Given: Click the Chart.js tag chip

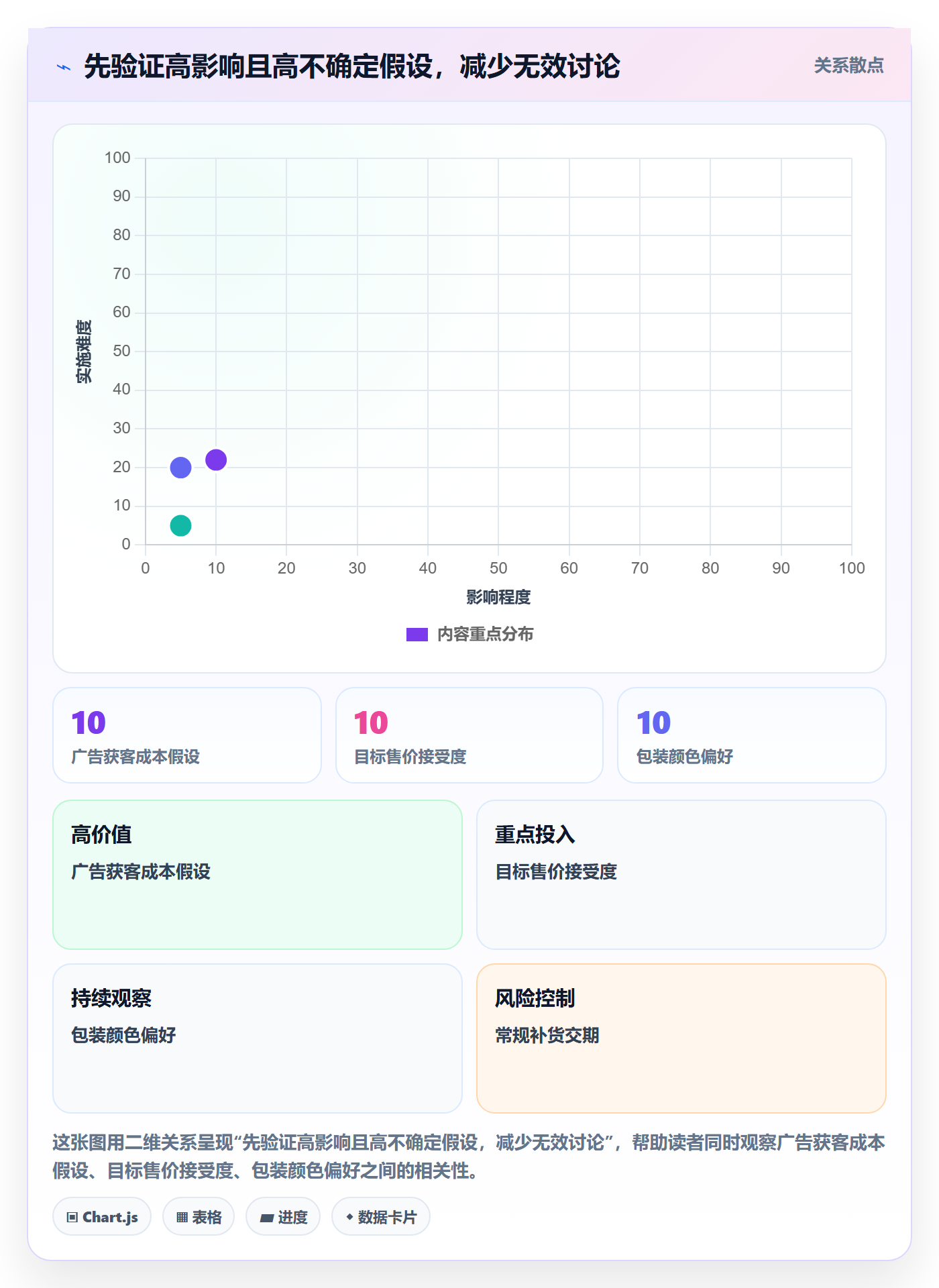Looking at the screenshot, I should [102, 1217].
